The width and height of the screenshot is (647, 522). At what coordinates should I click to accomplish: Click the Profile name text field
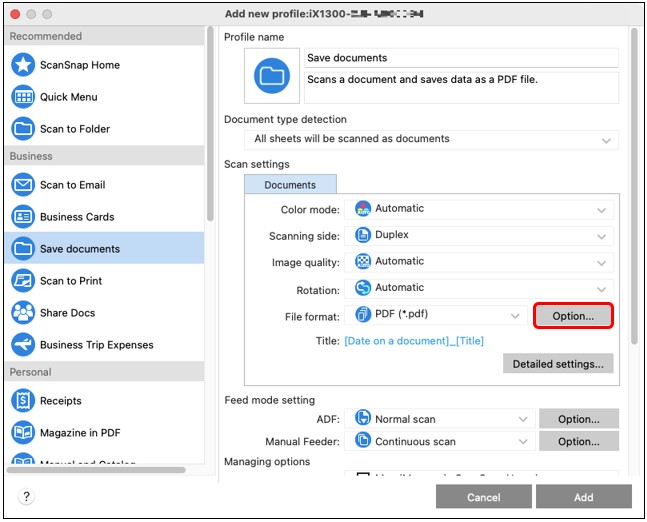(461, 58)
